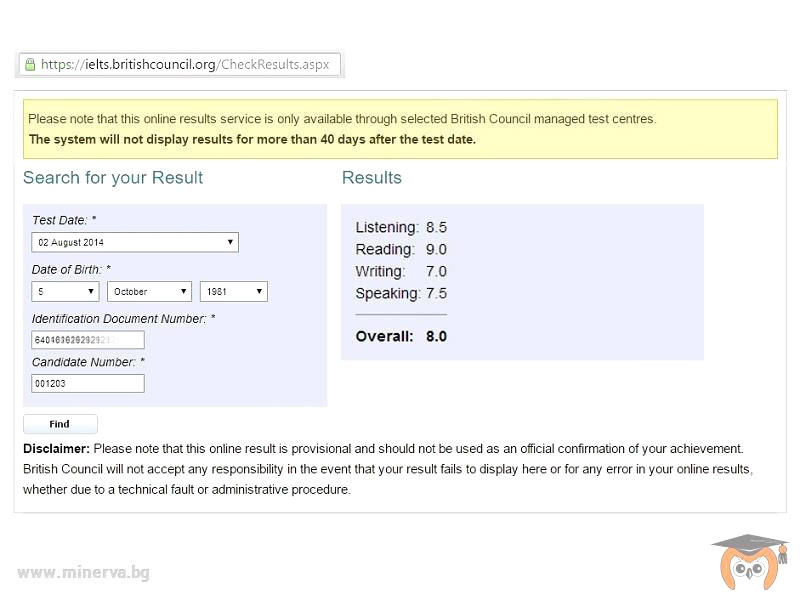This screenshot has height=600, width=800.
Task: Click the 'Candidate Number:' label
Action: pyautogui.click(x=88, y=362)
